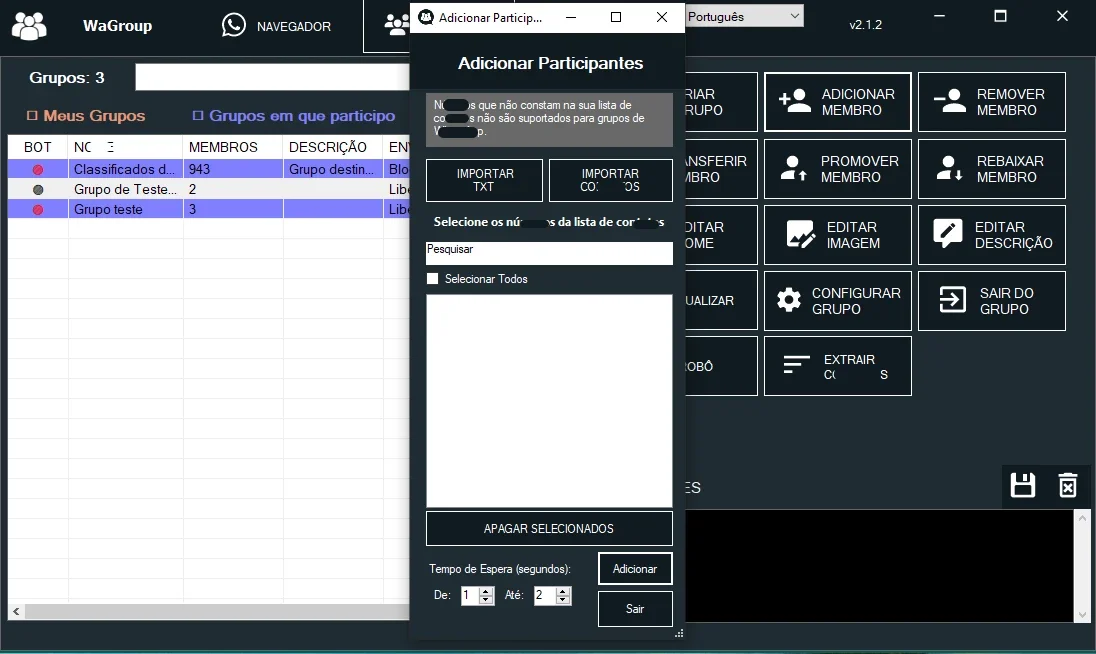The image size is (1096, 654).
Task: Click the IMPORTAR TXT button
Action: pos(484,180)
